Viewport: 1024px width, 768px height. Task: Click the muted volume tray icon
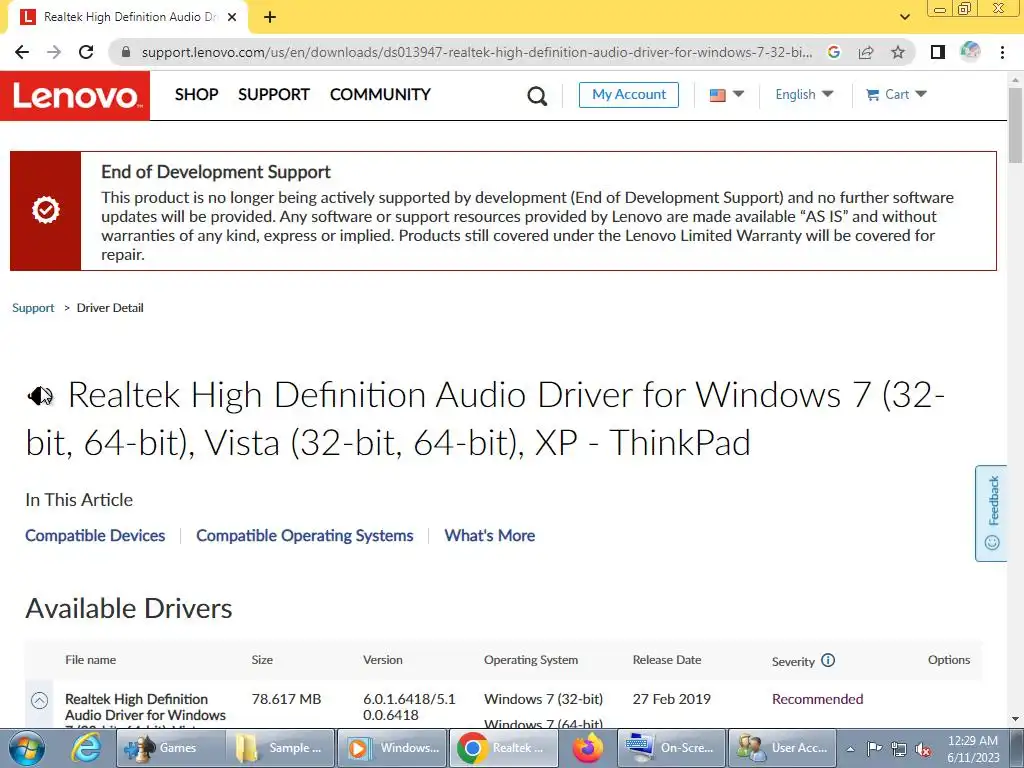tap(923, 749)
